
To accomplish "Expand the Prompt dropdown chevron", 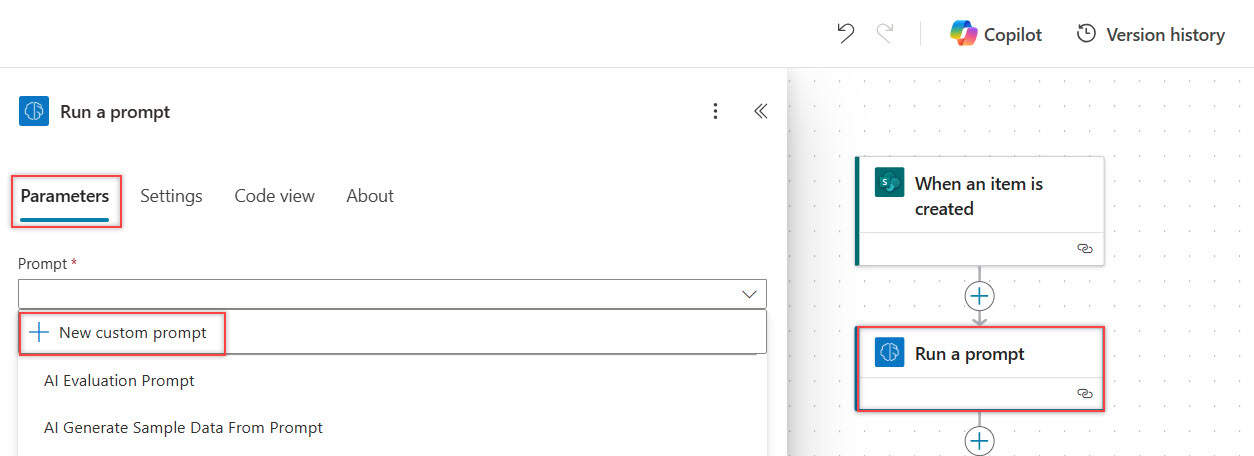I will (750, 294).
